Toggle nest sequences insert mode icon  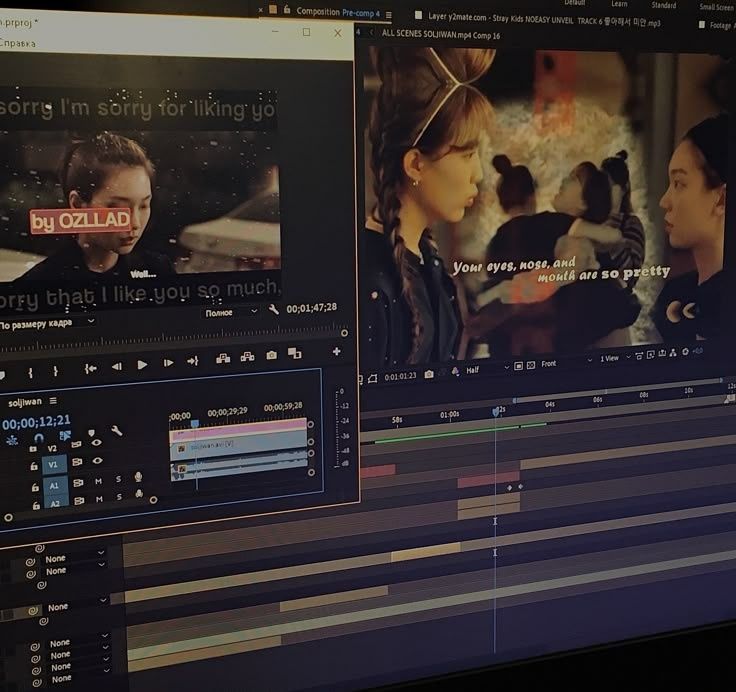pos(12,440)
